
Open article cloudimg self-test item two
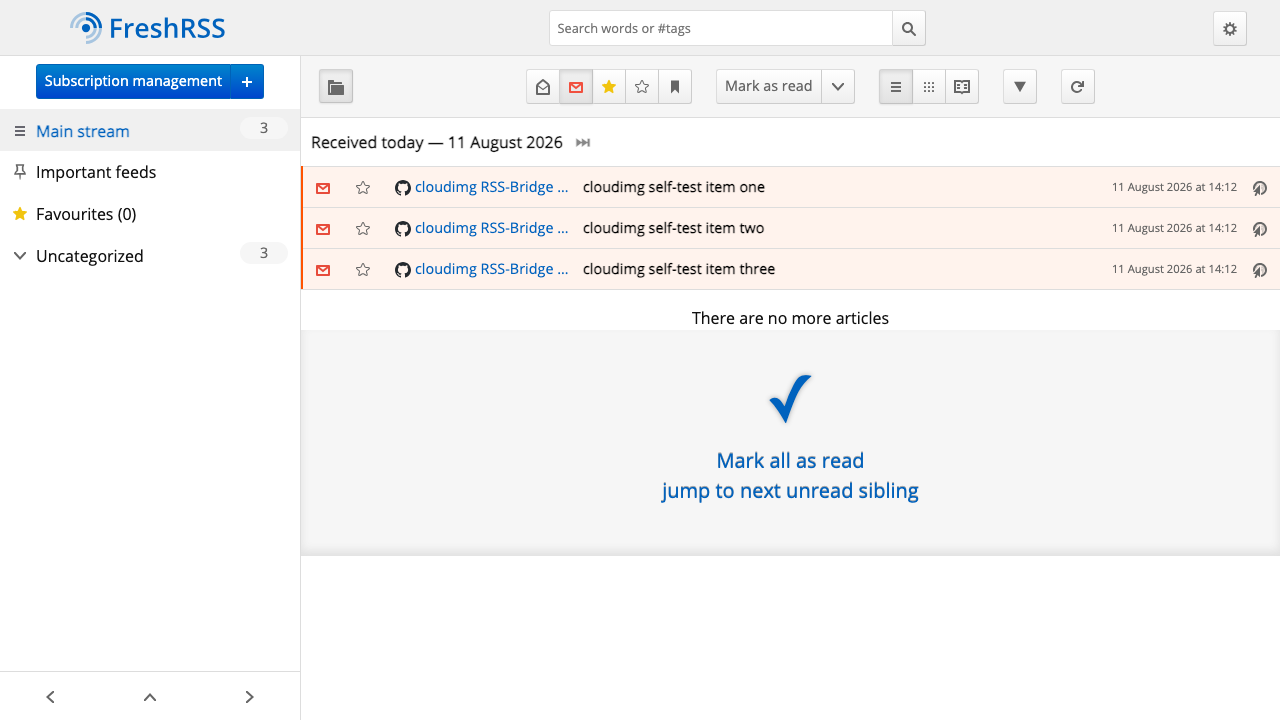tap(674, 228)
